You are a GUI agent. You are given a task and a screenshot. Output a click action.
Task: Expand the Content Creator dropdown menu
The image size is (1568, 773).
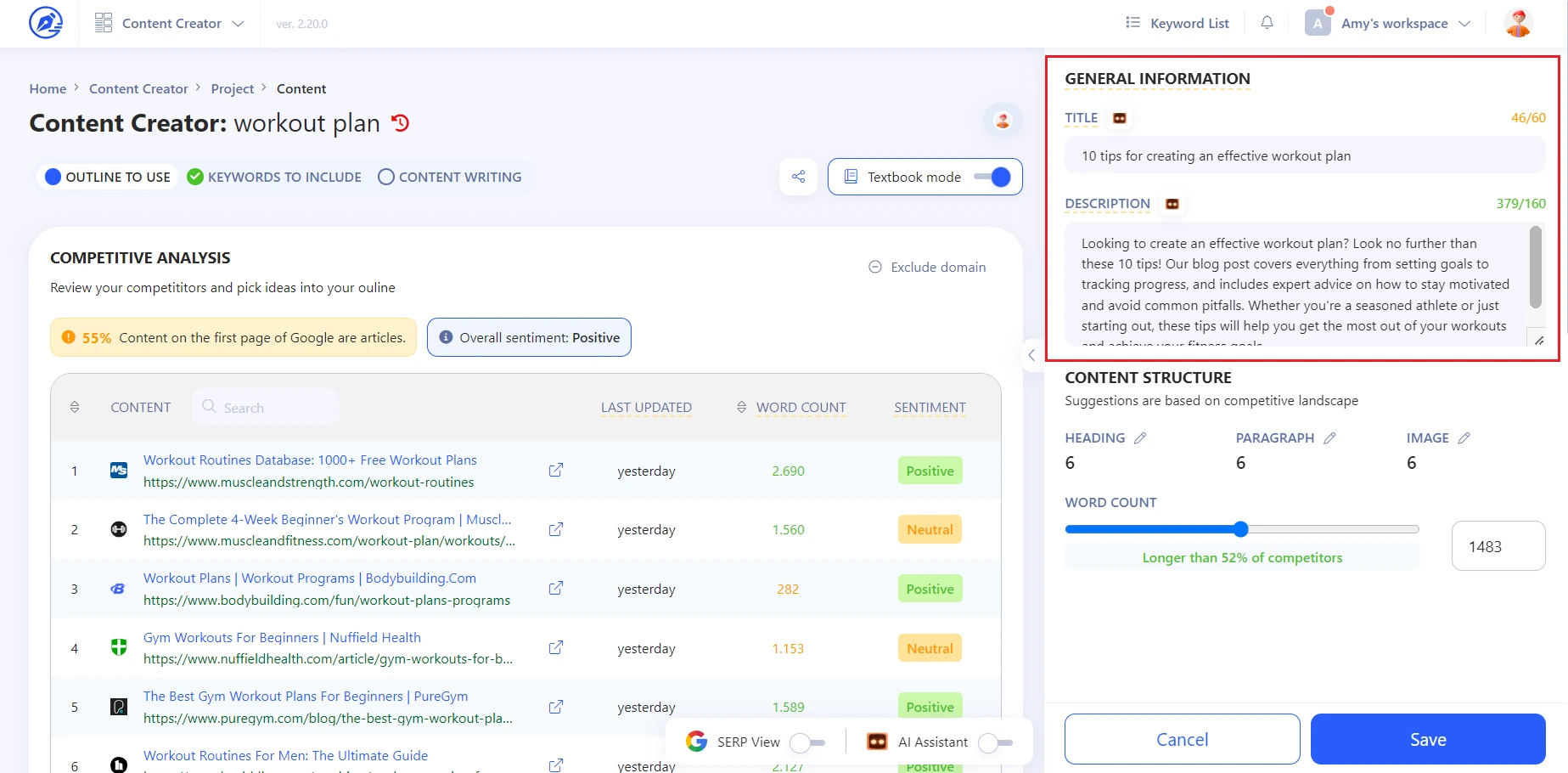click(x=171, y=23)
